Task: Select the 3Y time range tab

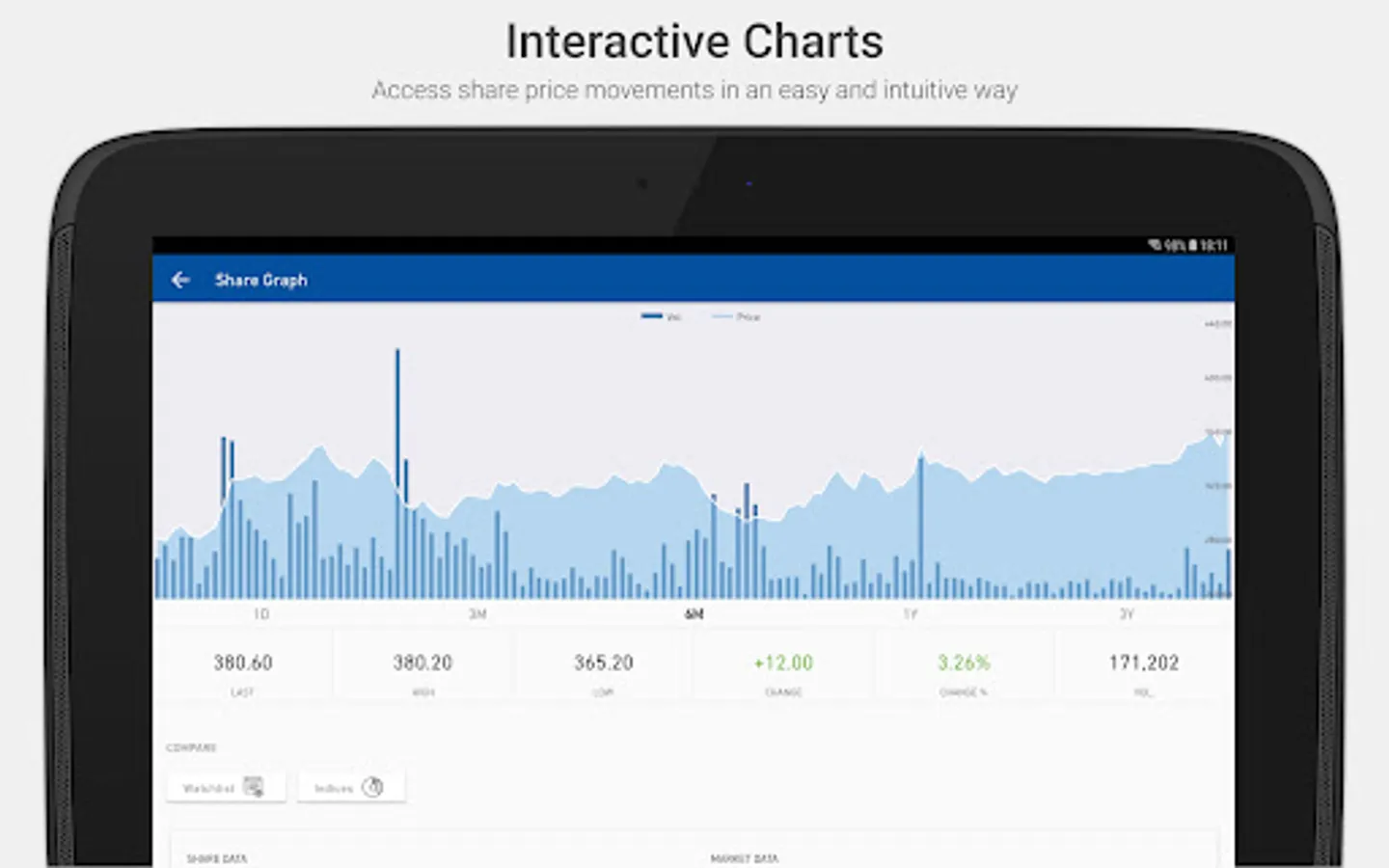Action: [1127, 614]
